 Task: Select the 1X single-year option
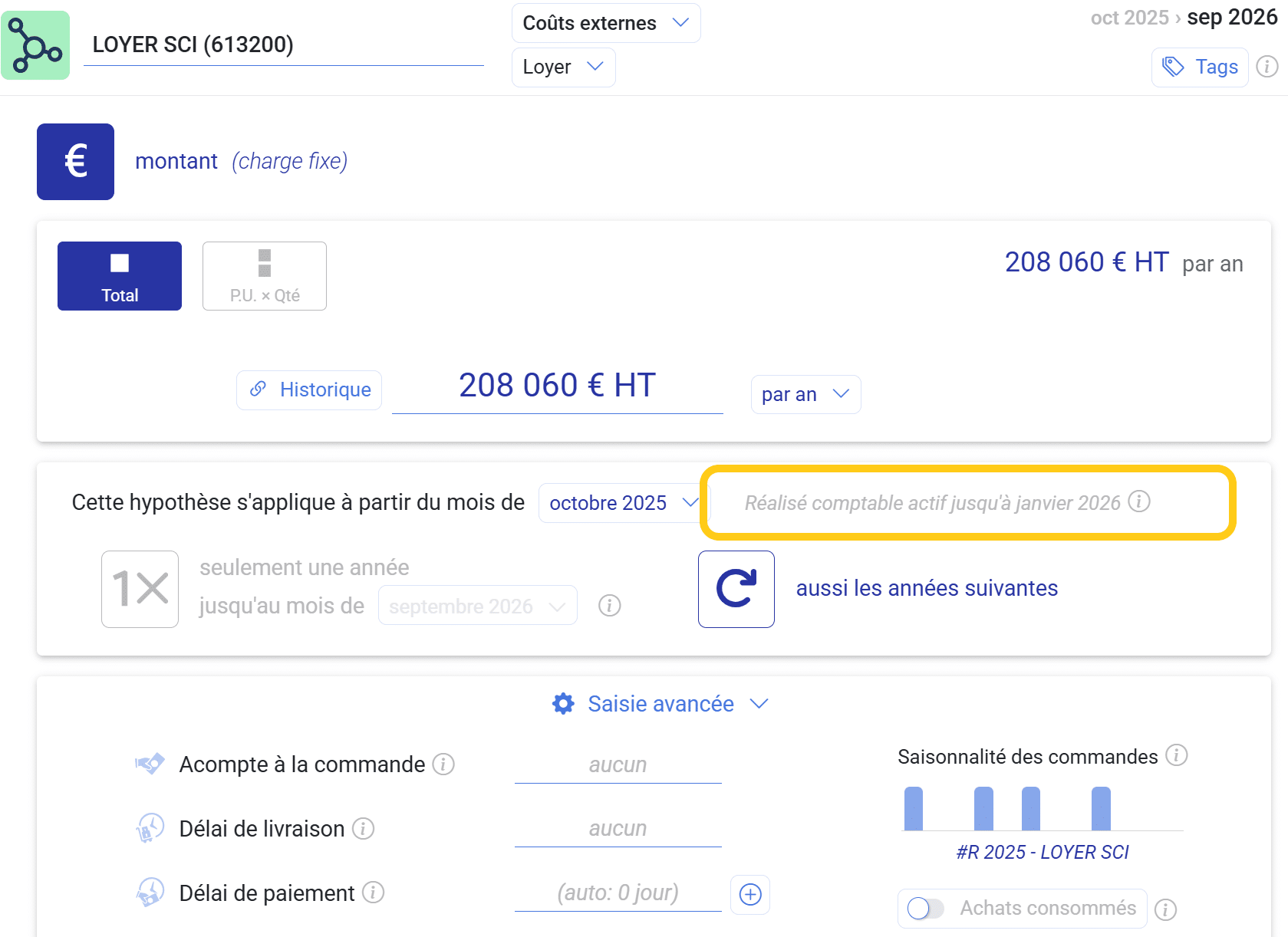[x=140, y=589]
